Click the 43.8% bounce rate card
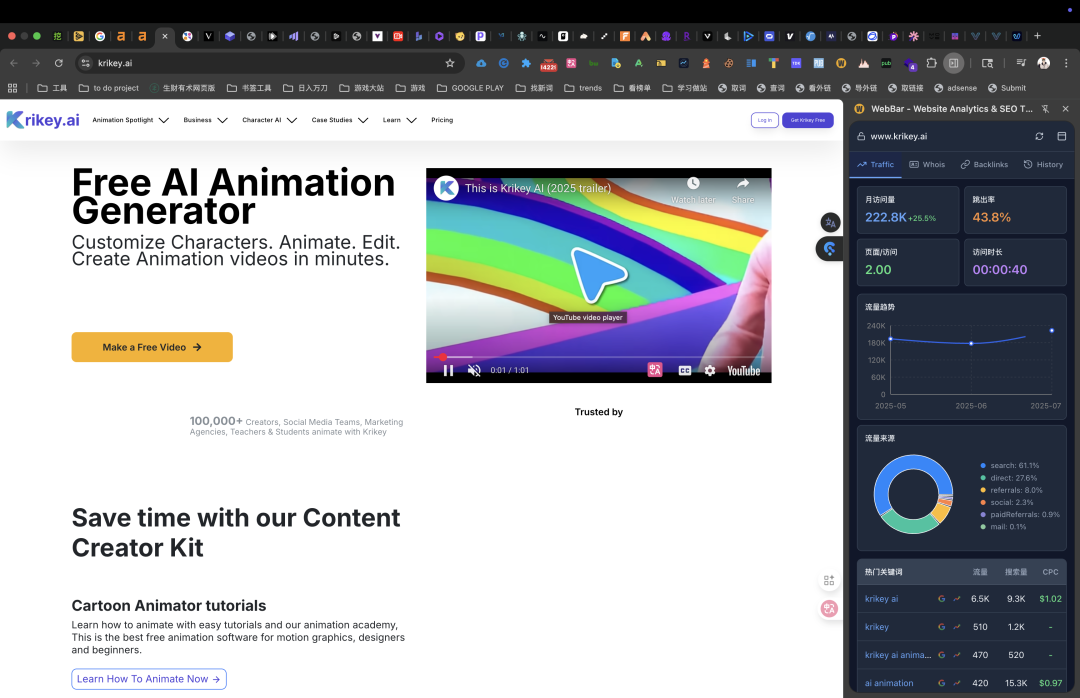Viewport: 1080px width, 698px height. tap(1015, 210)
